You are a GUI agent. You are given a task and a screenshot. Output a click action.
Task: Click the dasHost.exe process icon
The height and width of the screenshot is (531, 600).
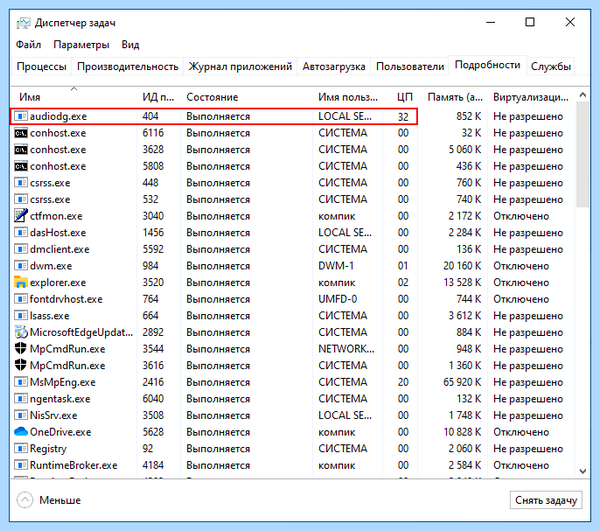[x=21, y=232]
